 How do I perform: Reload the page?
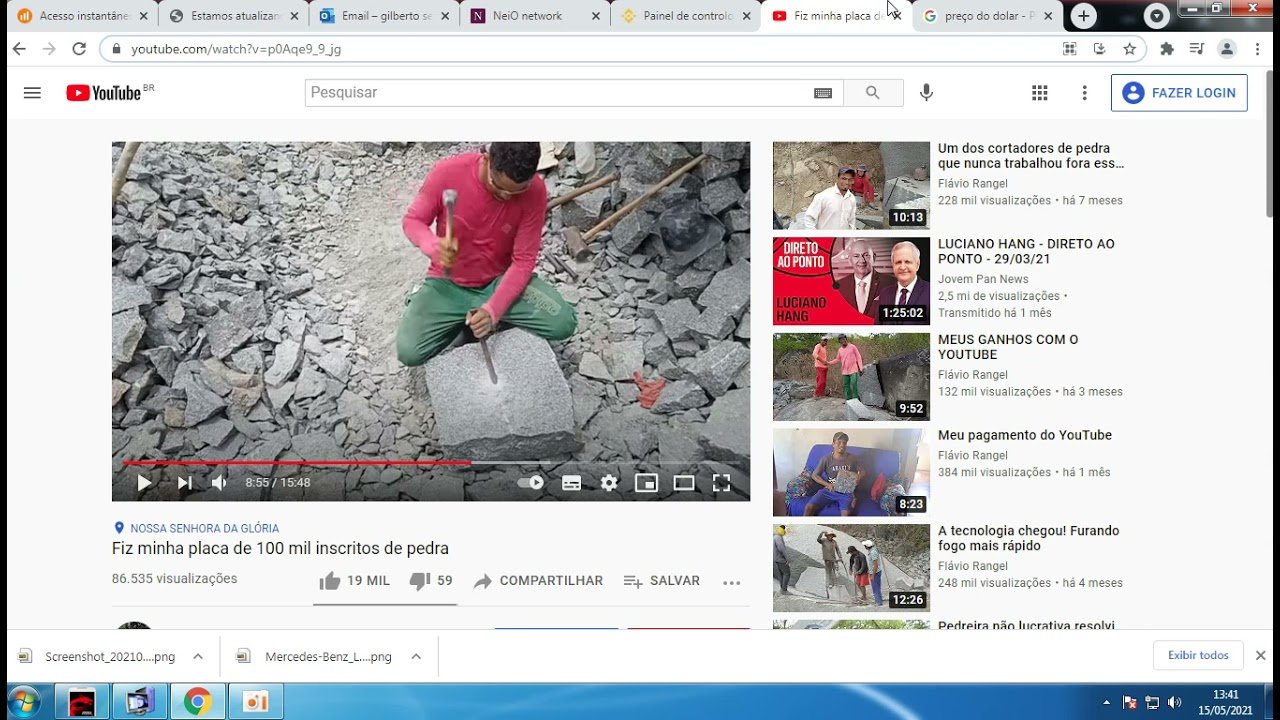coord(79,49)
